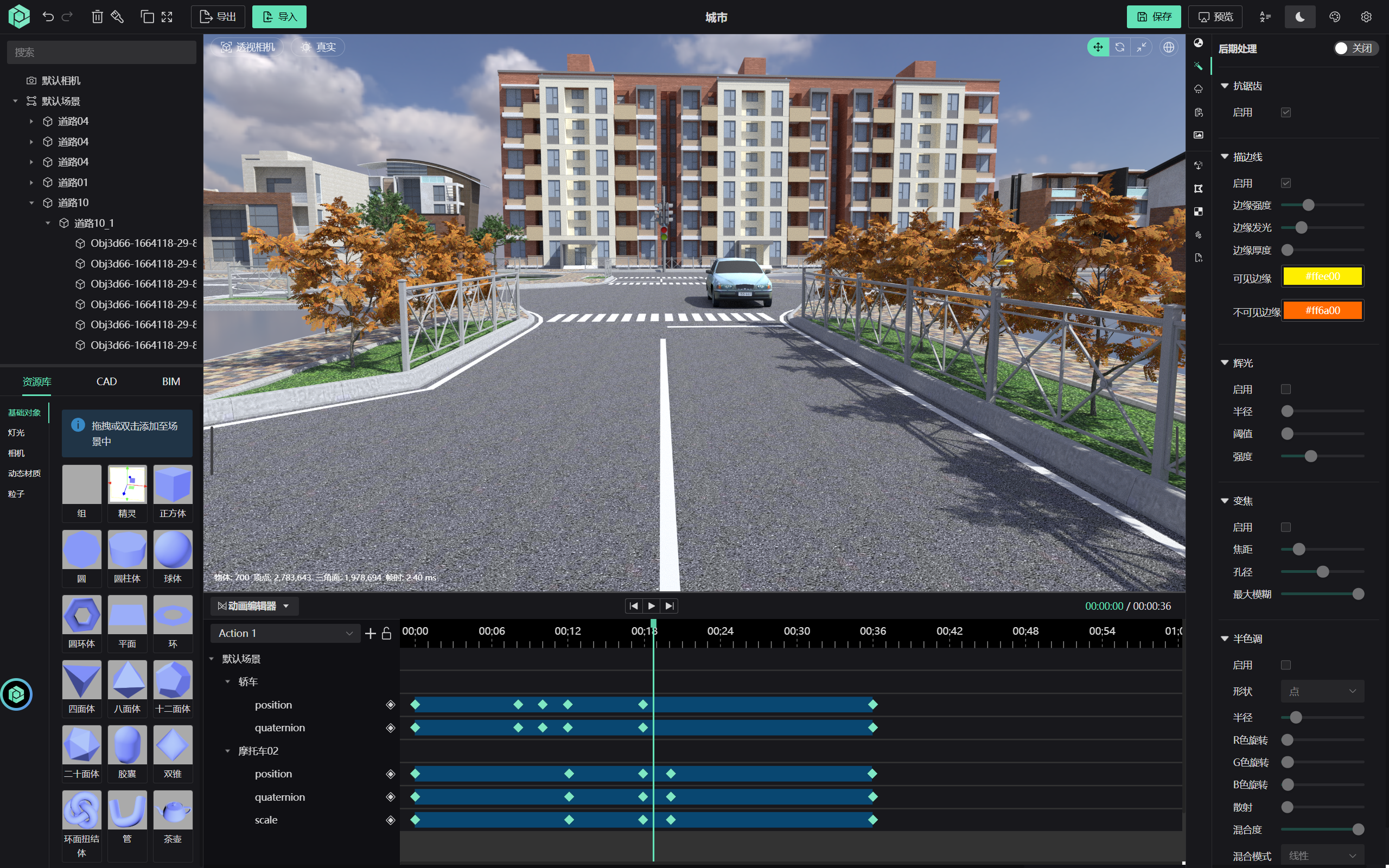Viewport: 1389px width, 868px height.
Task: Open the 形状 shape dropdown
Action: pyautogui.click(x=1322, y=691)
